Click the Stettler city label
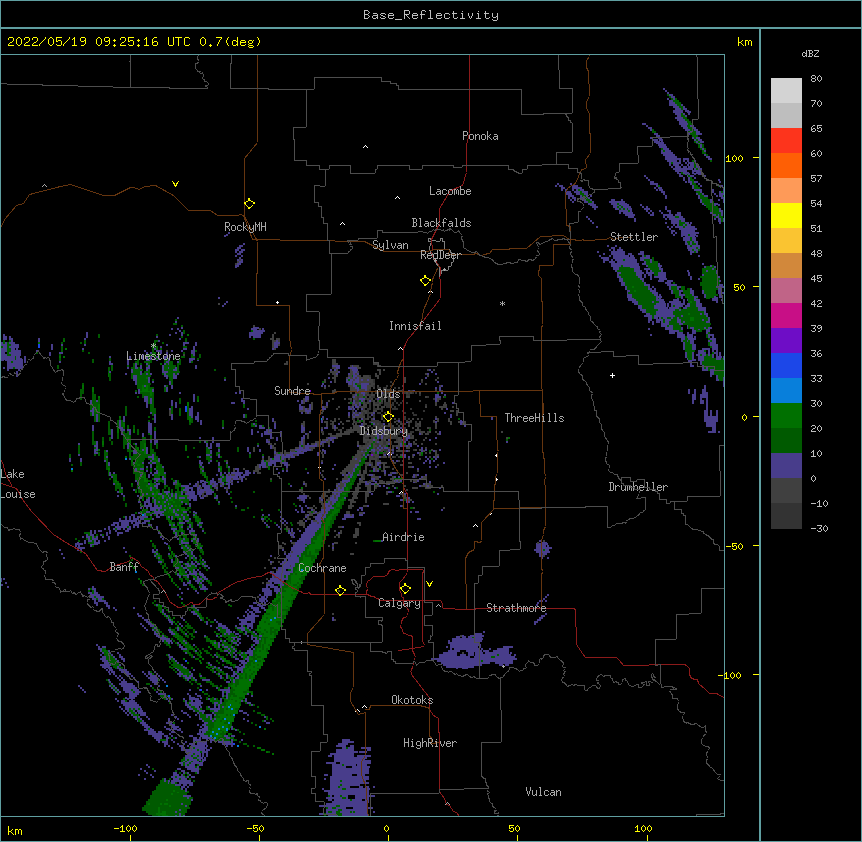The width and height of the screenshot is (862, 842). pos(634,237)
